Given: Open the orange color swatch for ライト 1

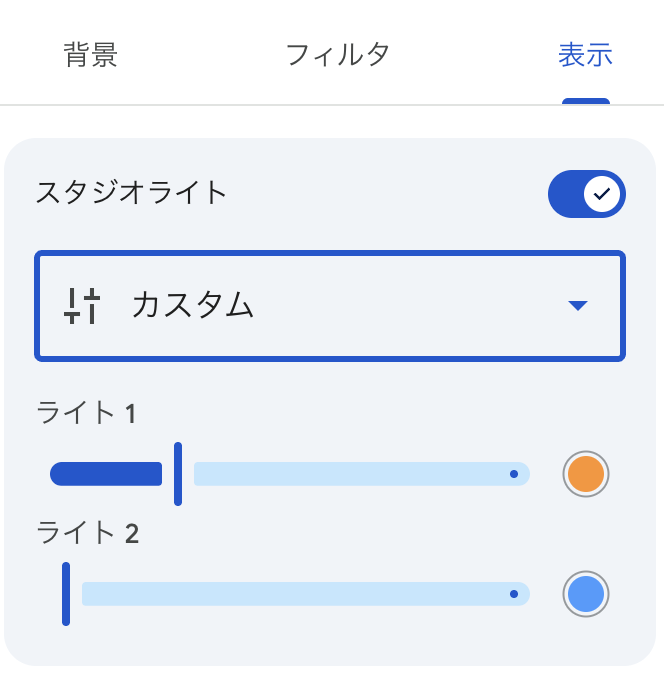Looking at the screenshot, I should 585,474.
